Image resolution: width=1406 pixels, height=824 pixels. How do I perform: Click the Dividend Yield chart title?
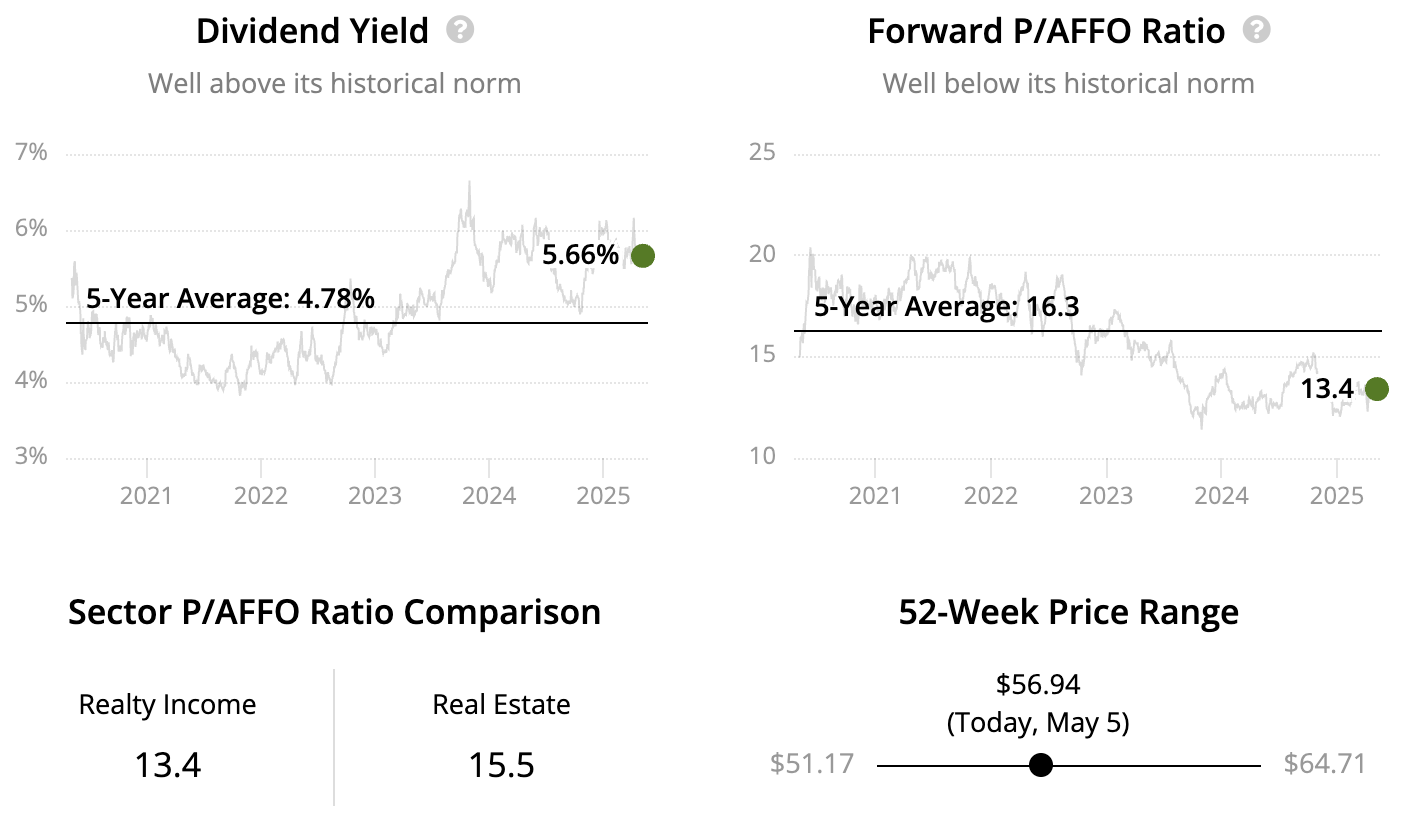(312, 31)
